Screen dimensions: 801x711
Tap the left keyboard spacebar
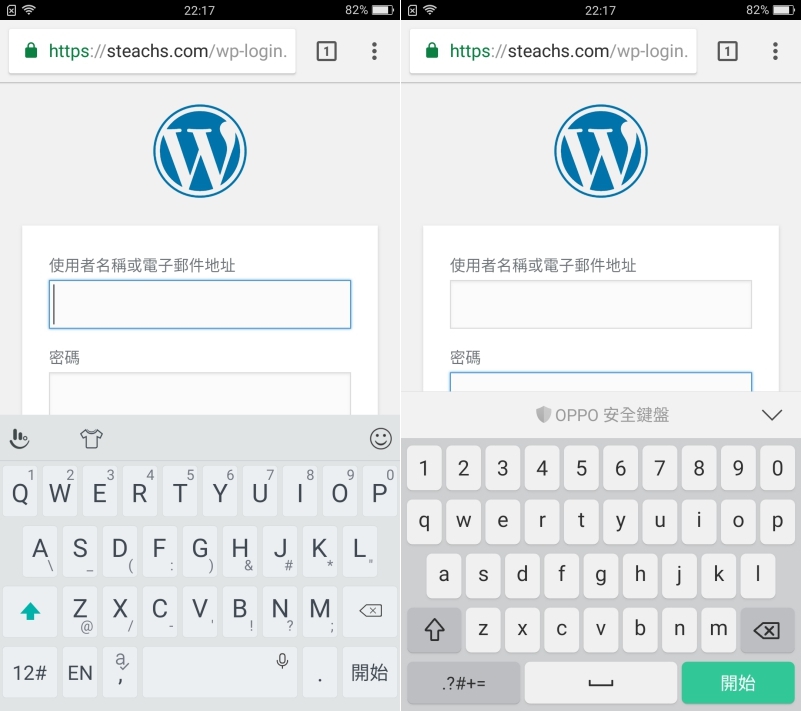220,672
